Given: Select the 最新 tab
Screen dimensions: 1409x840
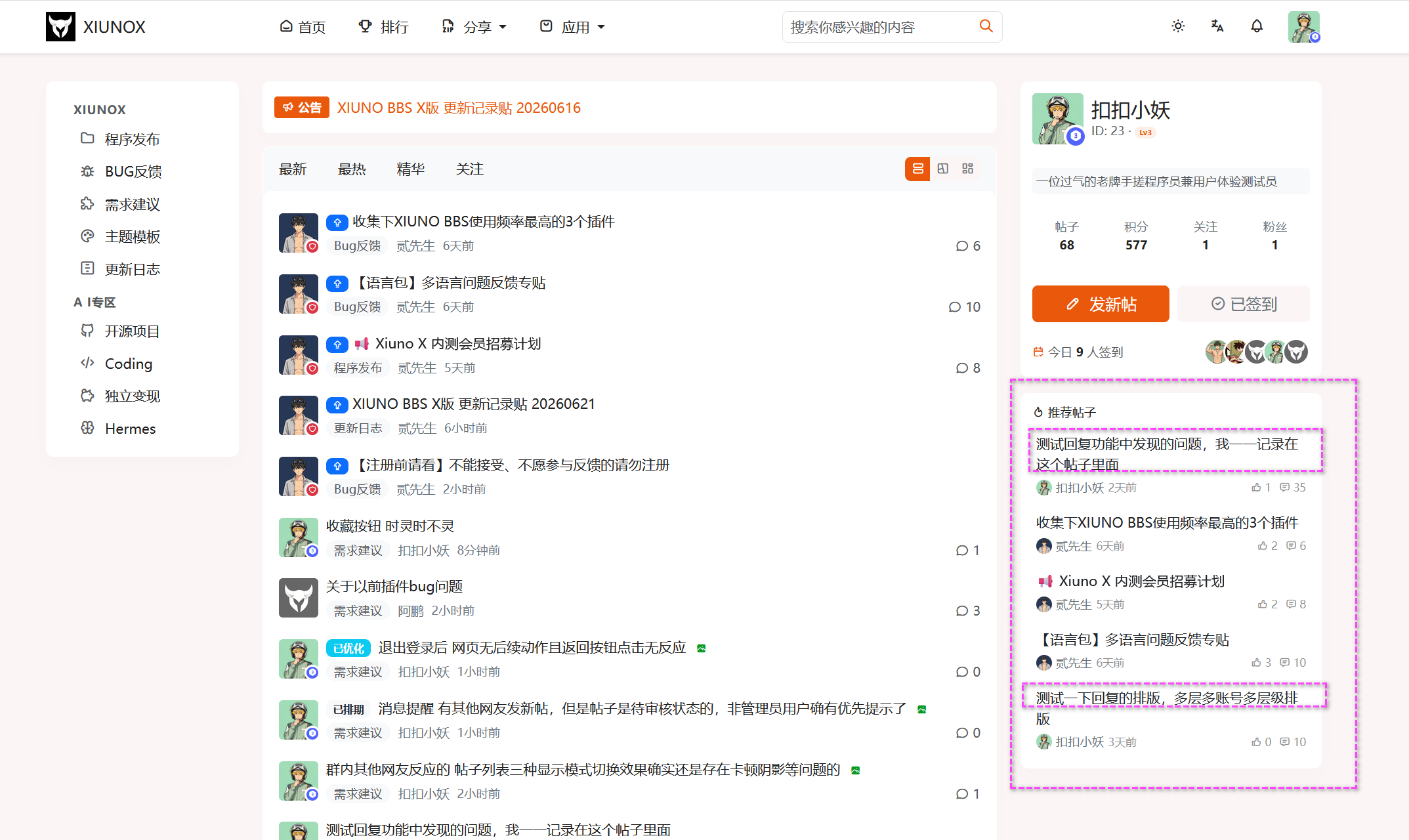Looking at the screenshot, I should 293,169.
